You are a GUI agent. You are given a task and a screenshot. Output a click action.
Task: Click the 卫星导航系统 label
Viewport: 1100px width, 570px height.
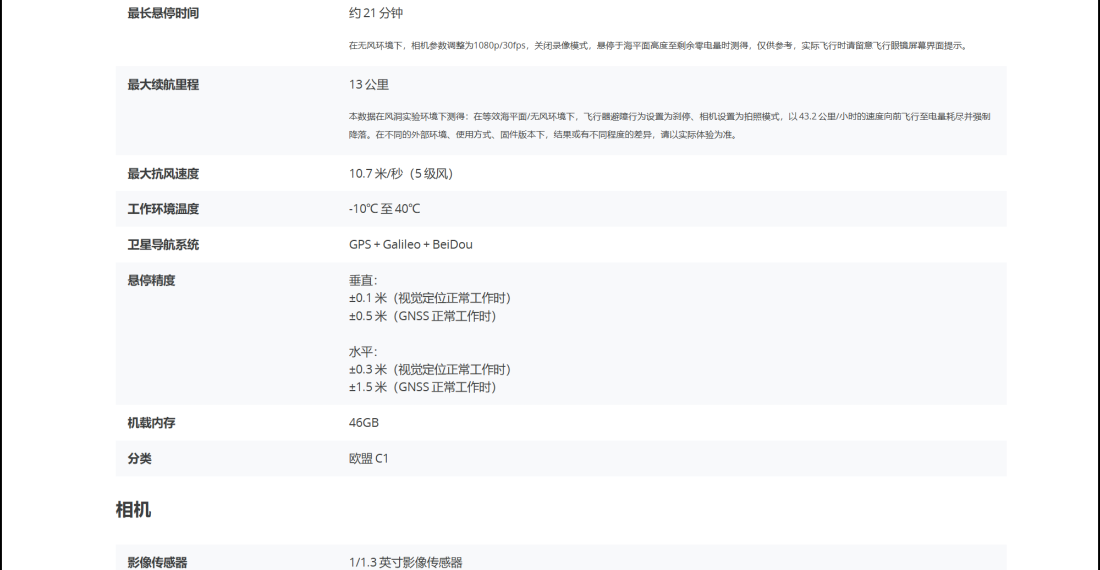coord(162,245)
